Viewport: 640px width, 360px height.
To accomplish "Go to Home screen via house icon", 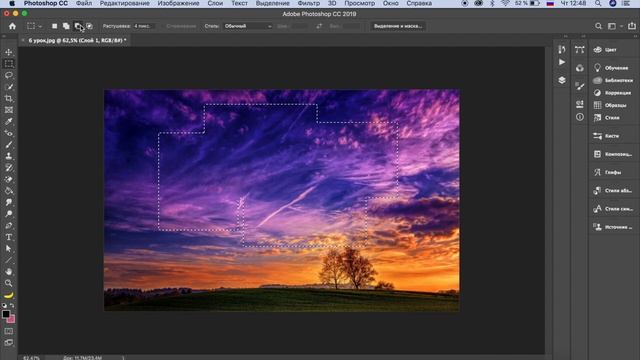I will coord(13,26).
